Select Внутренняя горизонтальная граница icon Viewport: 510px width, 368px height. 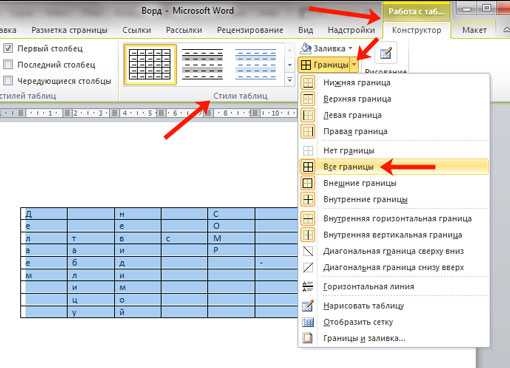pos(308,219)
